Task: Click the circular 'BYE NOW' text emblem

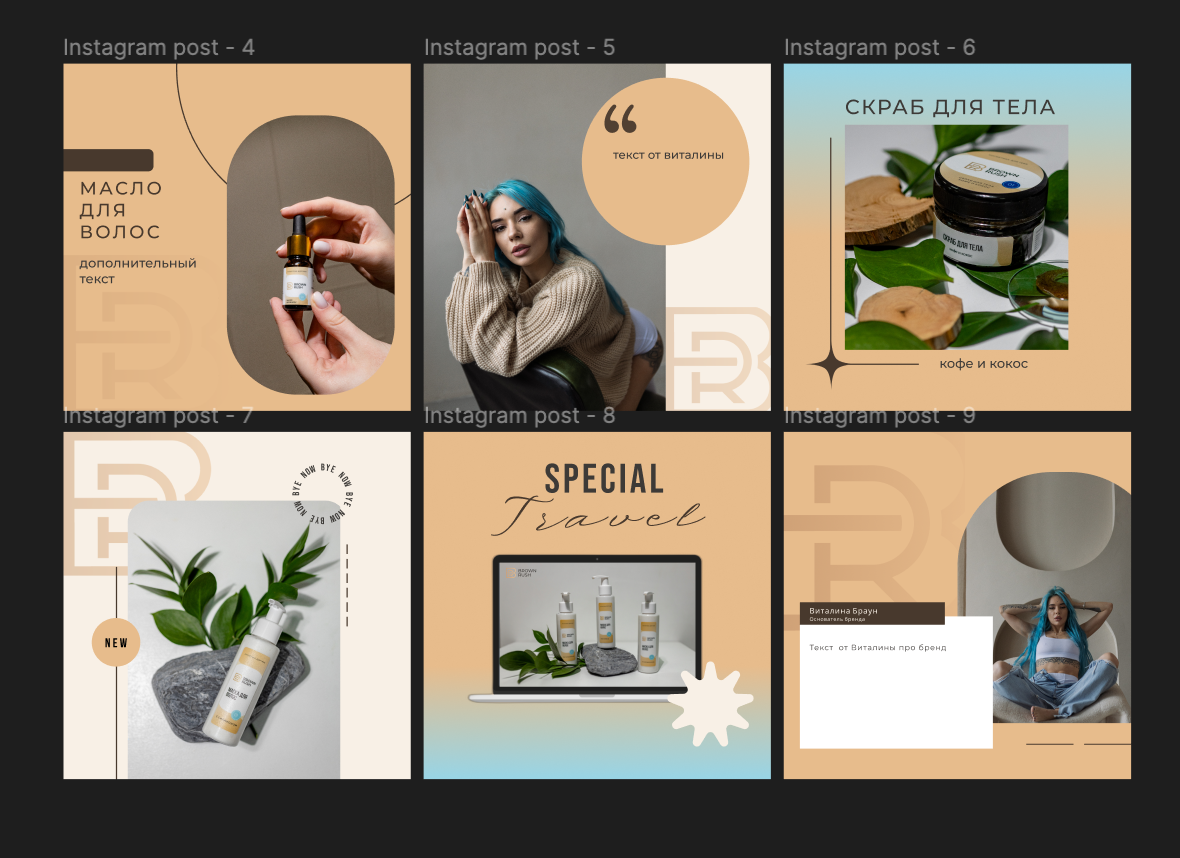Action: point(323,494)
